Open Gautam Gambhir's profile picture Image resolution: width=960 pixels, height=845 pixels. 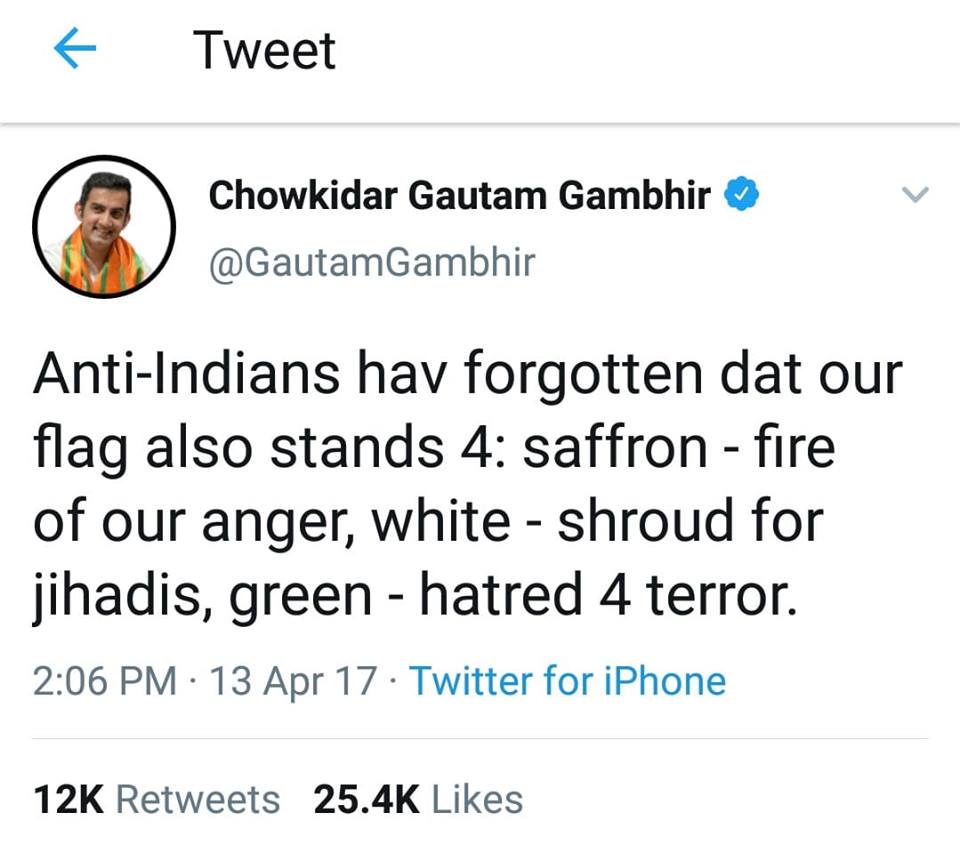pyautogui.click(x=104, y=227)
